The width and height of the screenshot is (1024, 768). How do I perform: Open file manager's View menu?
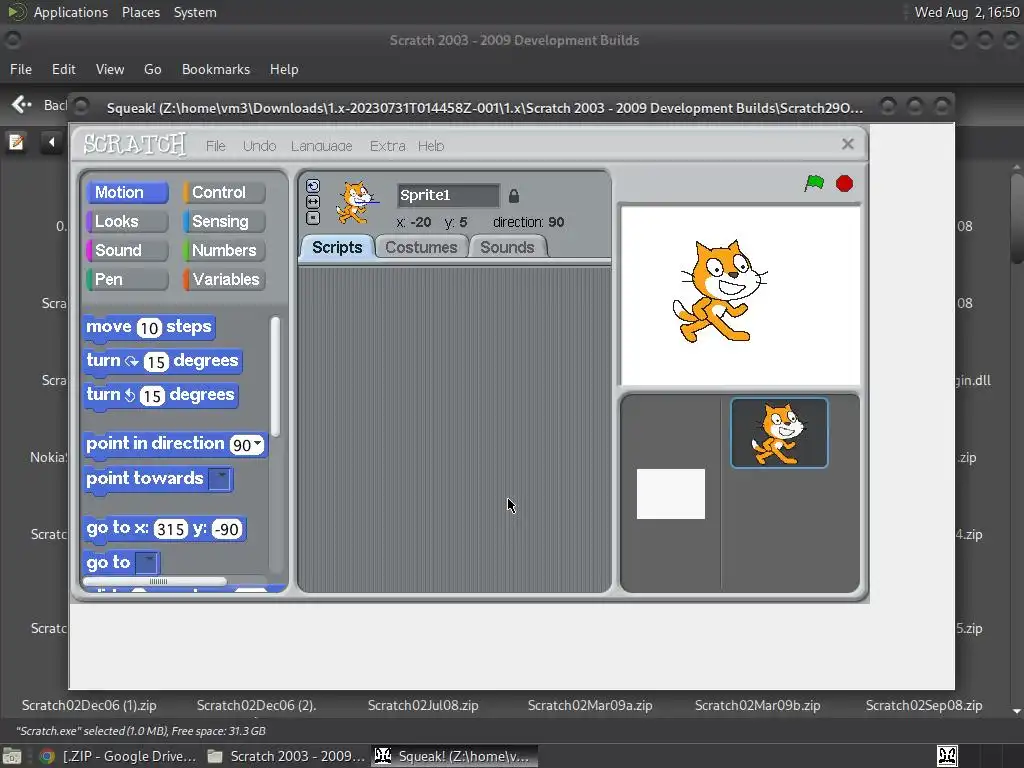click(x=110, y=69)
